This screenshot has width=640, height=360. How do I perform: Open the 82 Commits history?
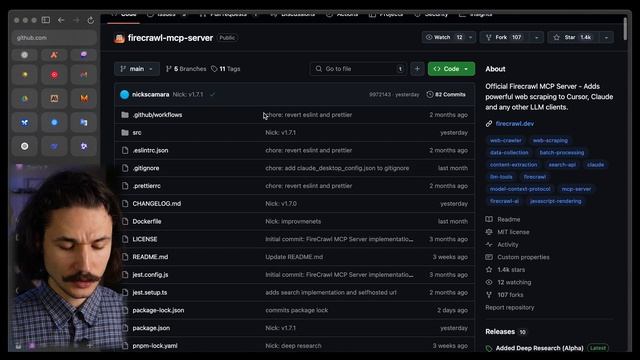pos(446,95)
